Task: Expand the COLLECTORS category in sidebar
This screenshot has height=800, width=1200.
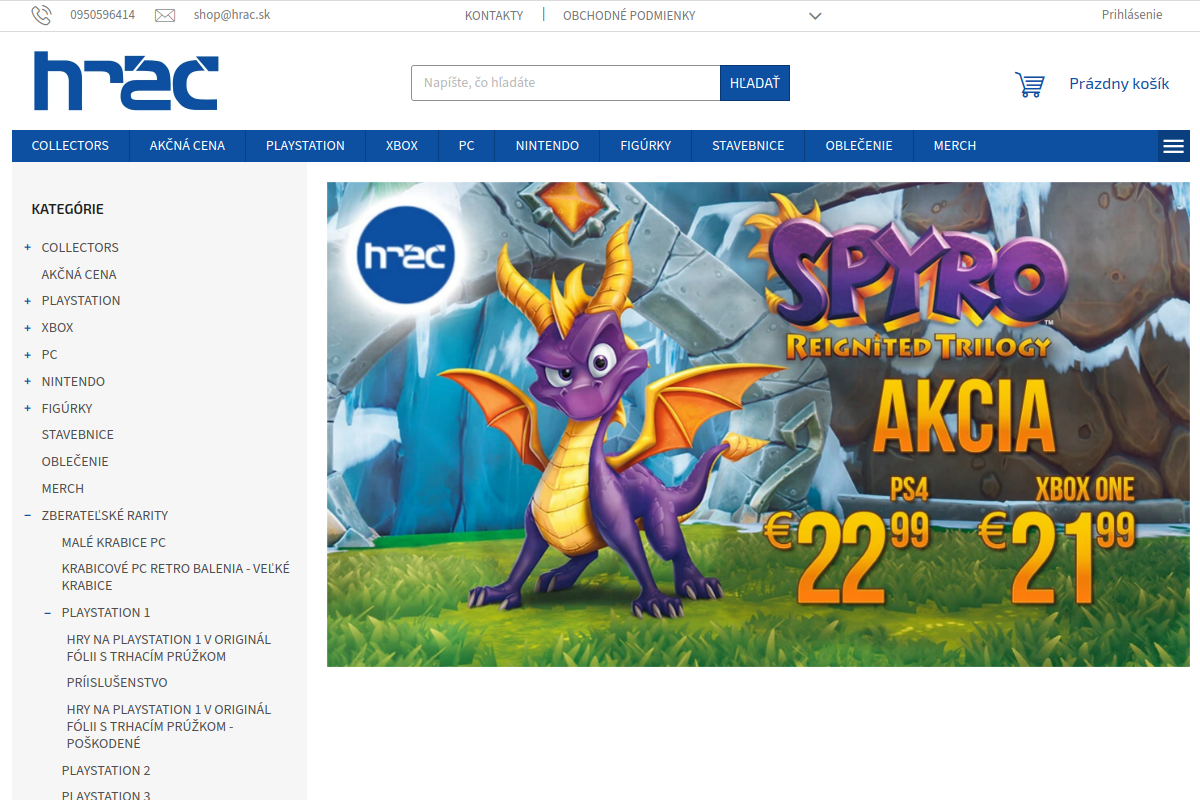Action: (28, 247)
